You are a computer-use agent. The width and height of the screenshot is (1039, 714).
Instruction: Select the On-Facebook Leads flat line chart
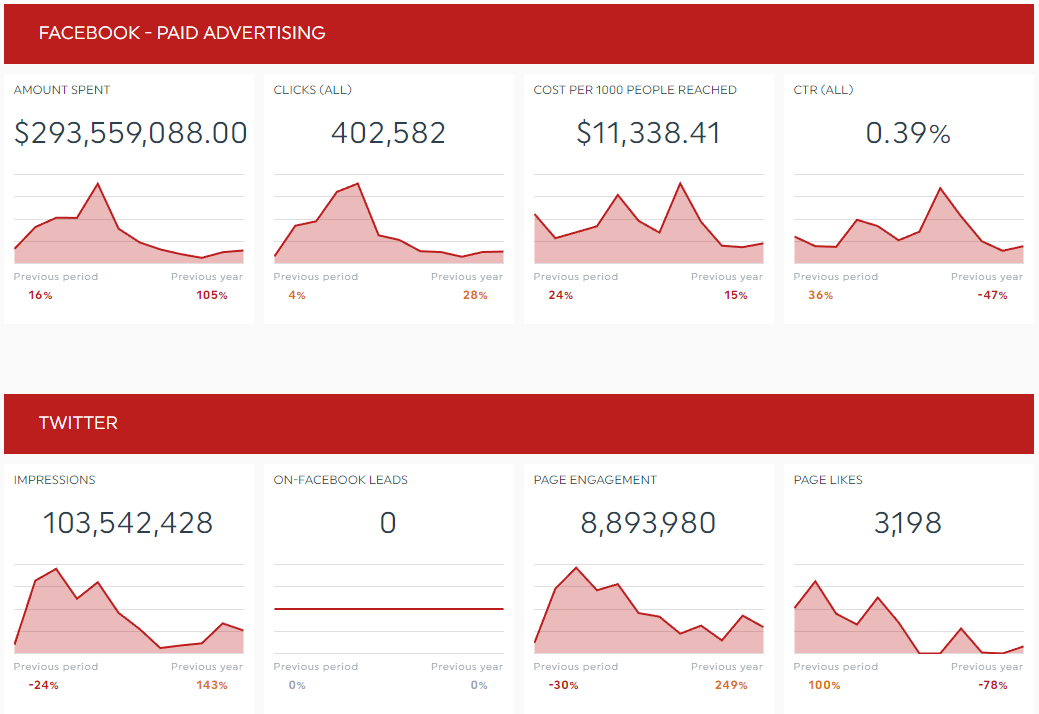click(x=388, y=608)
